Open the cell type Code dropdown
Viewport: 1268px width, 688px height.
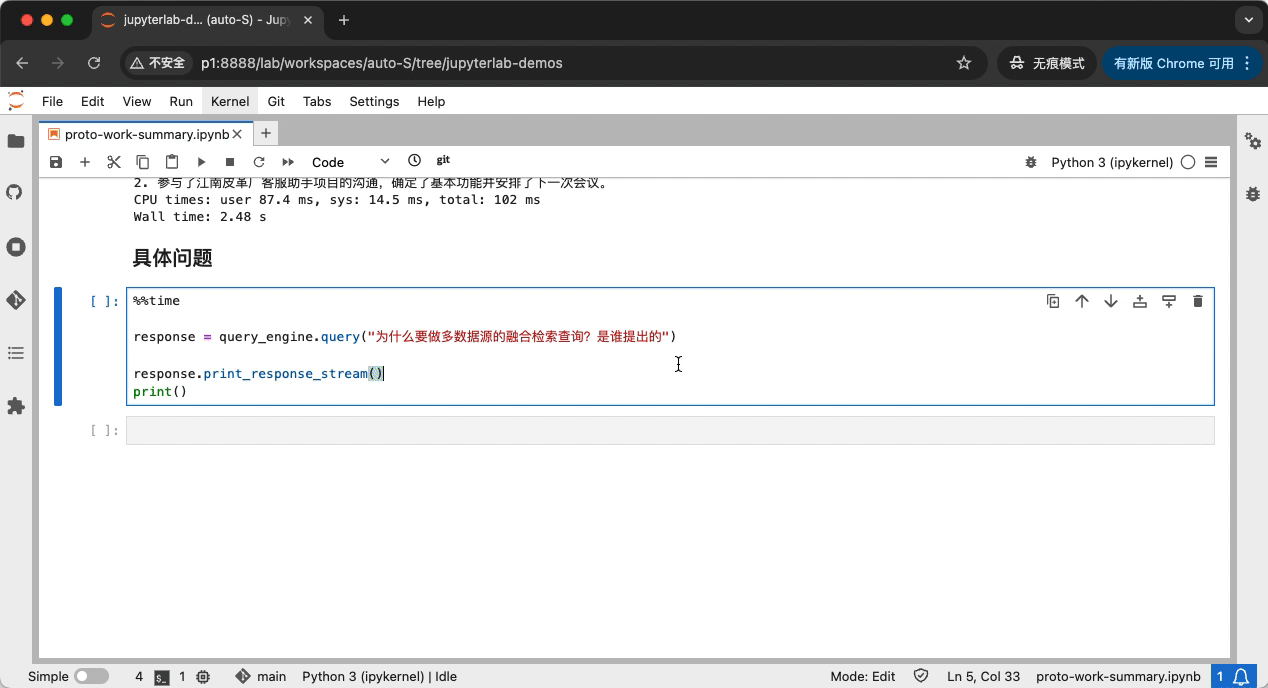pos(350,162)
